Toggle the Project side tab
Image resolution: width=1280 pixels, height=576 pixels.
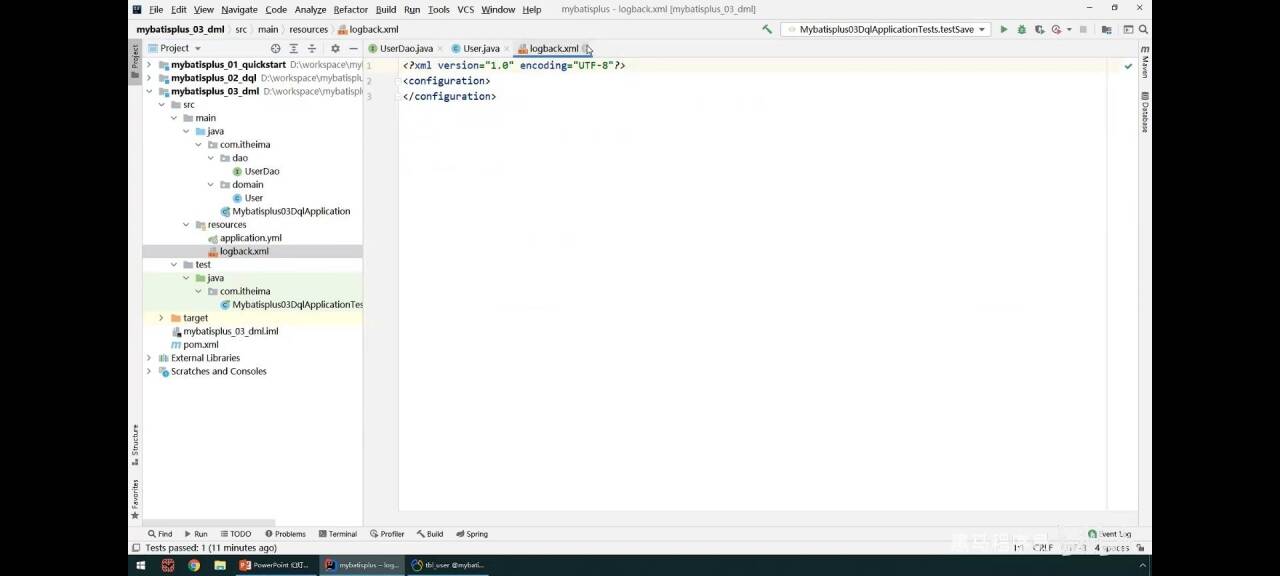135,62
